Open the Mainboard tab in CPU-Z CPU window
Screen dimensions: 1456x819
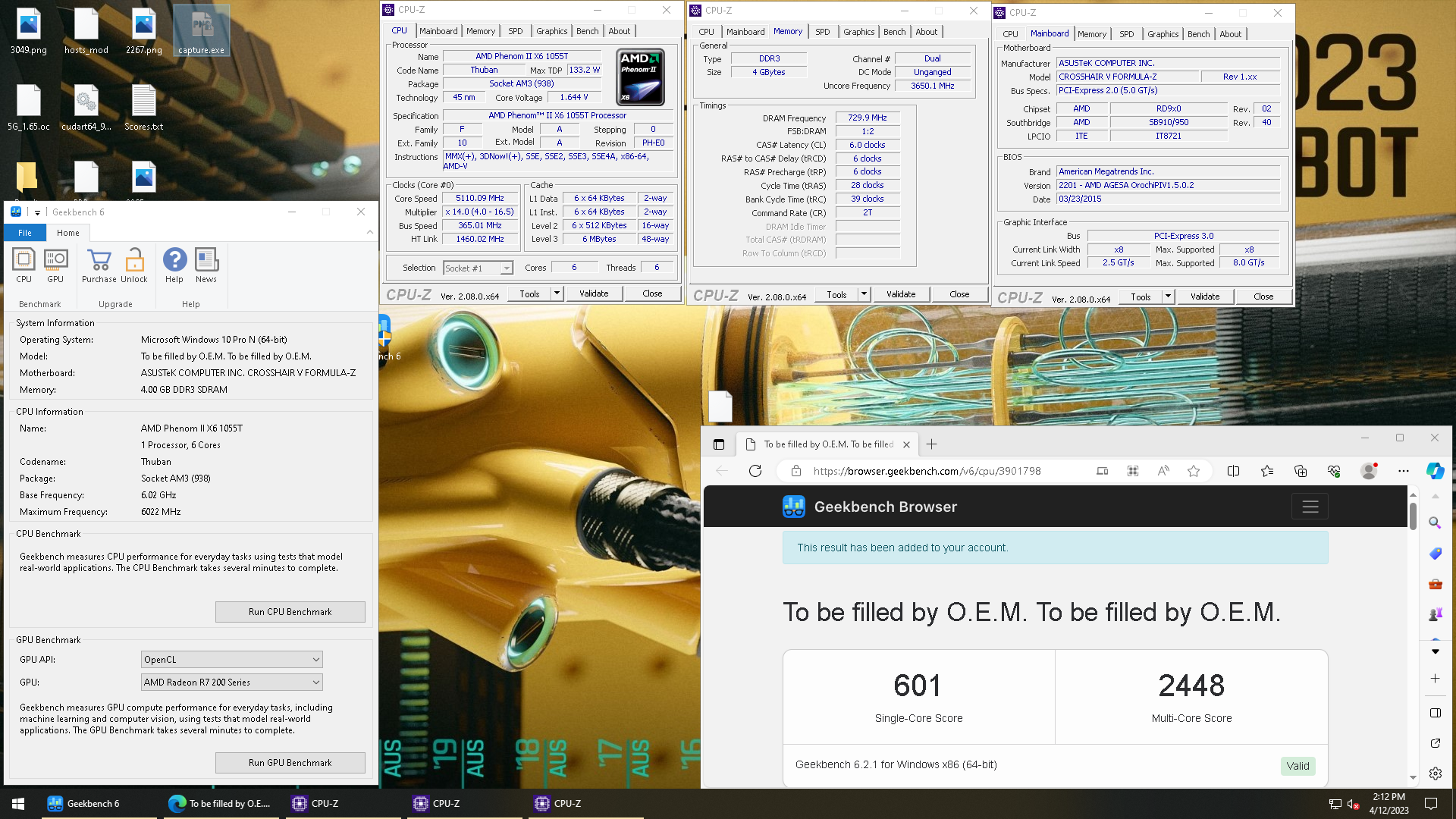coord(438,31)
